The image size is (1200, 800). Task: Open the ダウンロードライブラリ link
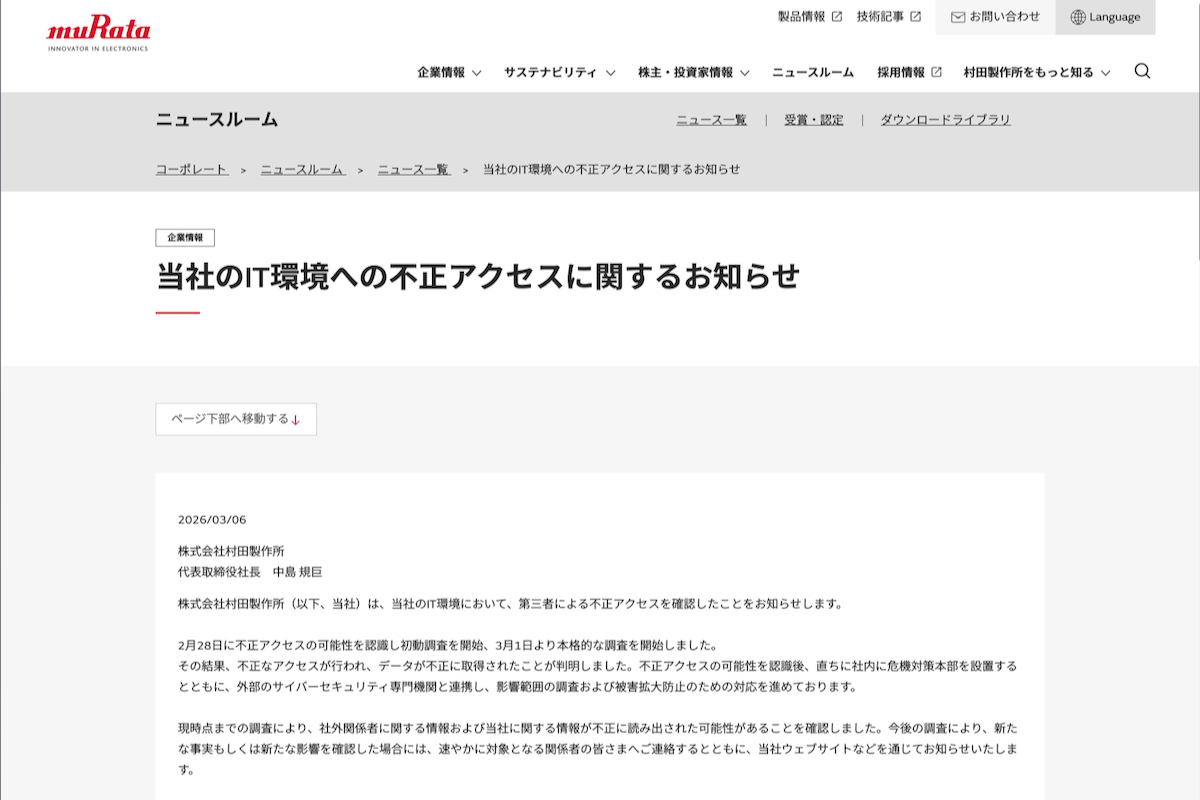pos(946,119)
